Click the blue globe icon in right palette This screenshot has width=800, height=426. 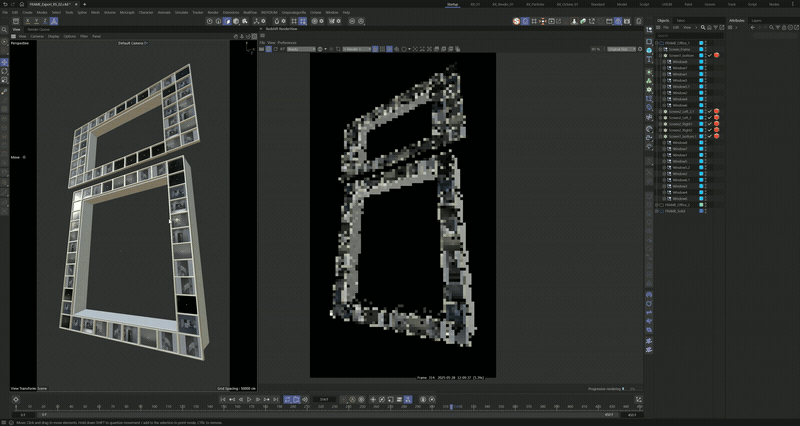pos(649,51)
